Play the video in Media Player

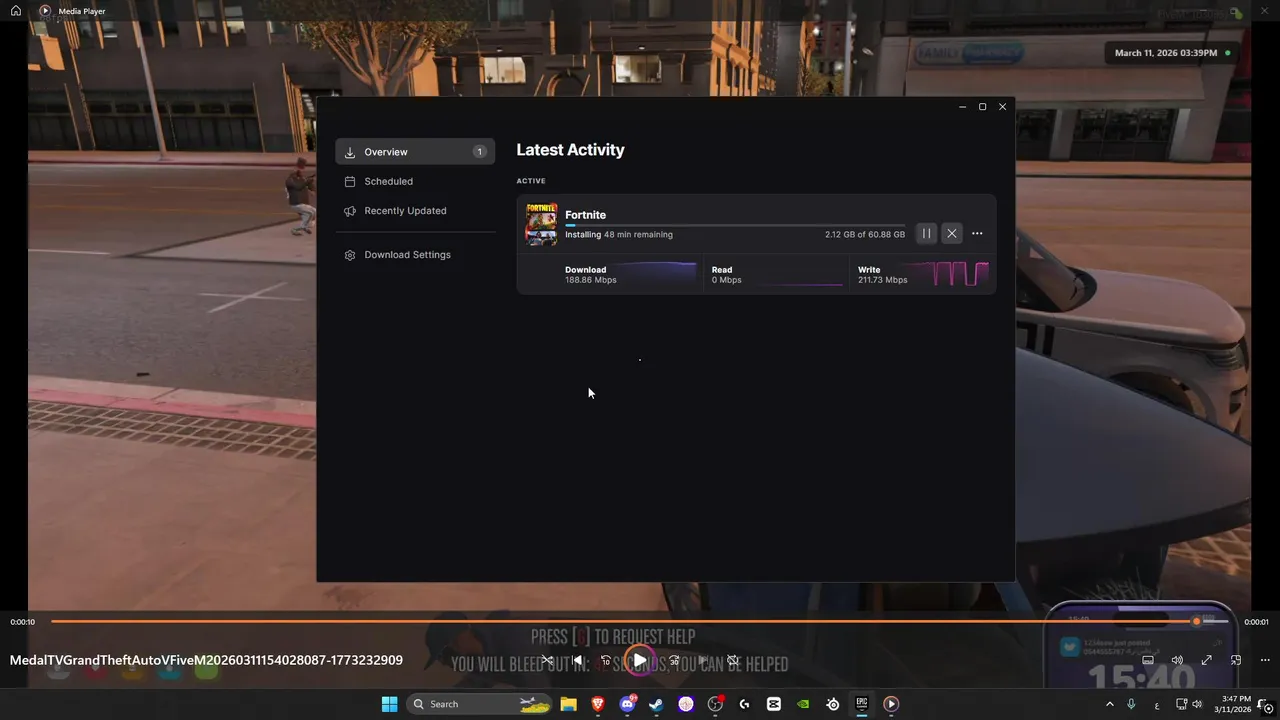click(x=640, y=660)
